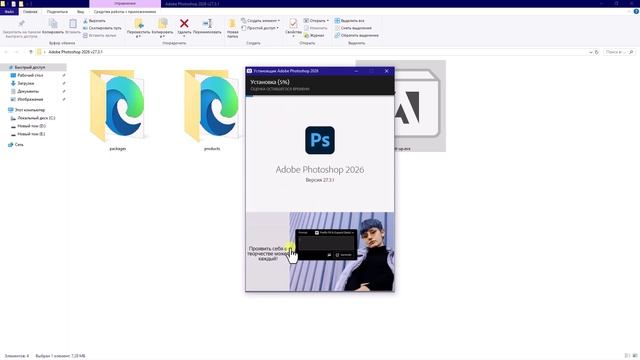Click the Back navigation arrow
Screen dimensions: 640x360
(6, 52)
